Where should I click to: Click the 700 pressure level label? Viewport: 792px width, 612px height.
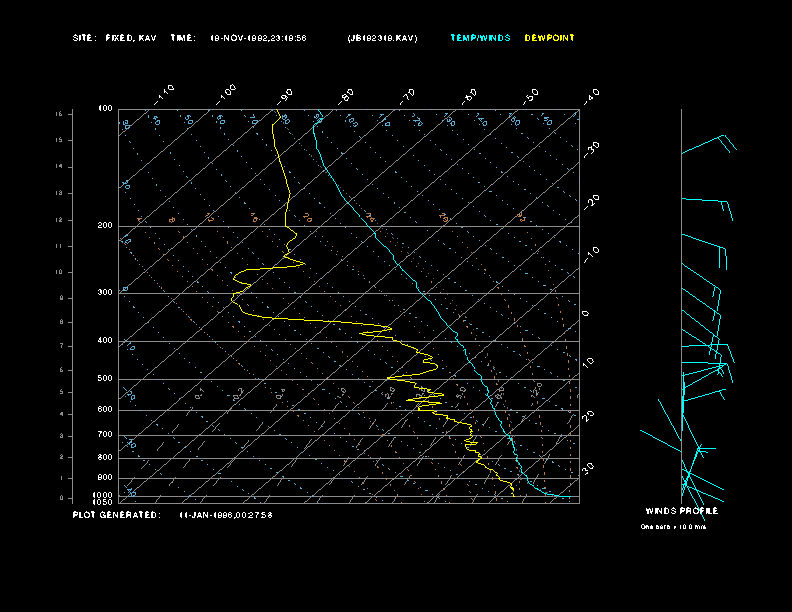[x=105, y=435]
